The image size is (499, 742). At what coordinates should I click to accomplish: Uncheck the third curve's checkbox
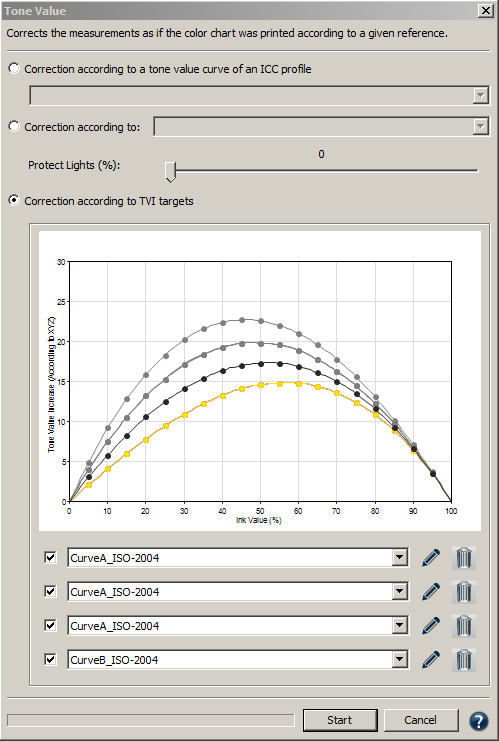point(50,626)
